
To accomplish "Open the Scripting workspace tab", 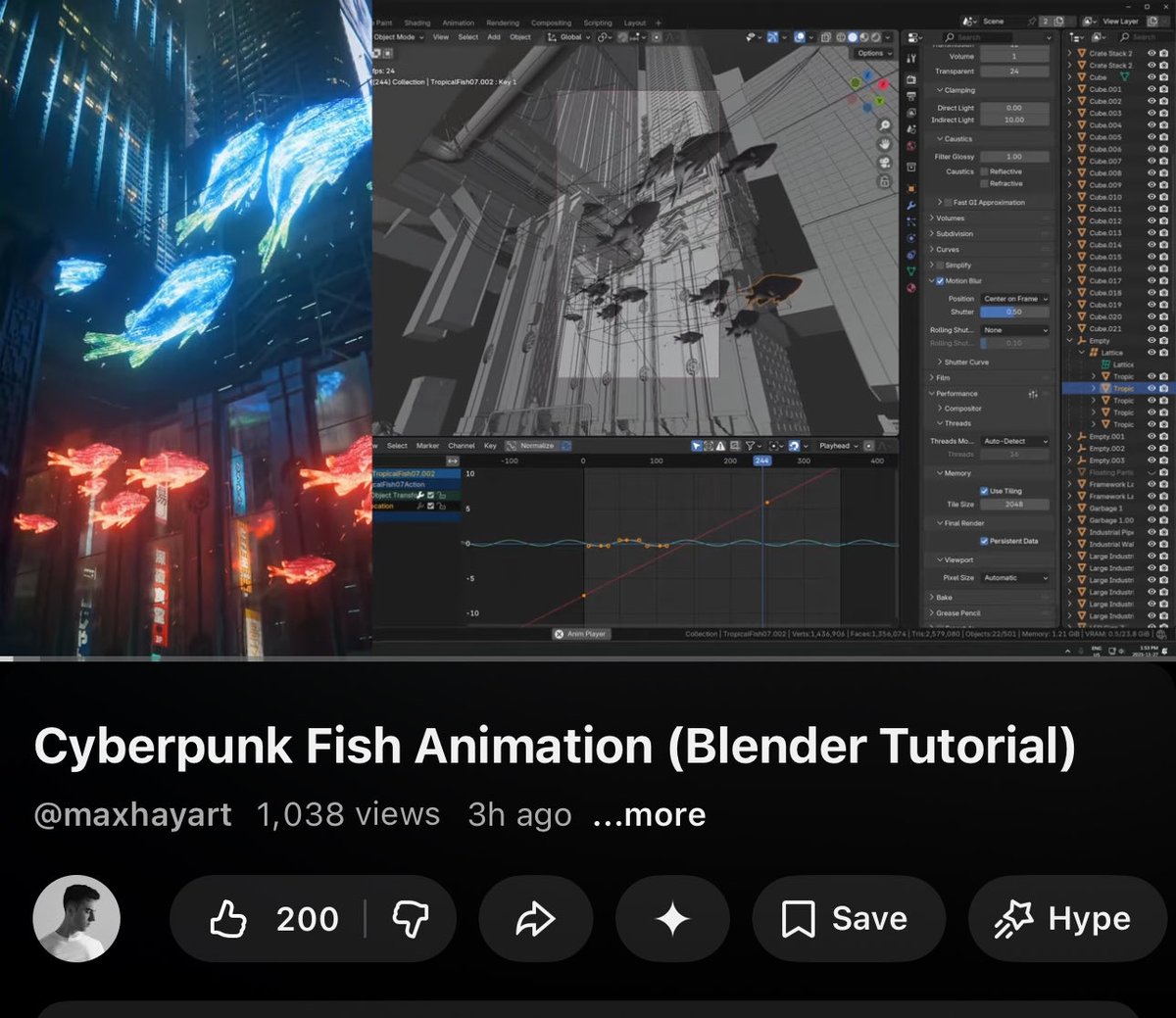I will (x=598, y=23).
